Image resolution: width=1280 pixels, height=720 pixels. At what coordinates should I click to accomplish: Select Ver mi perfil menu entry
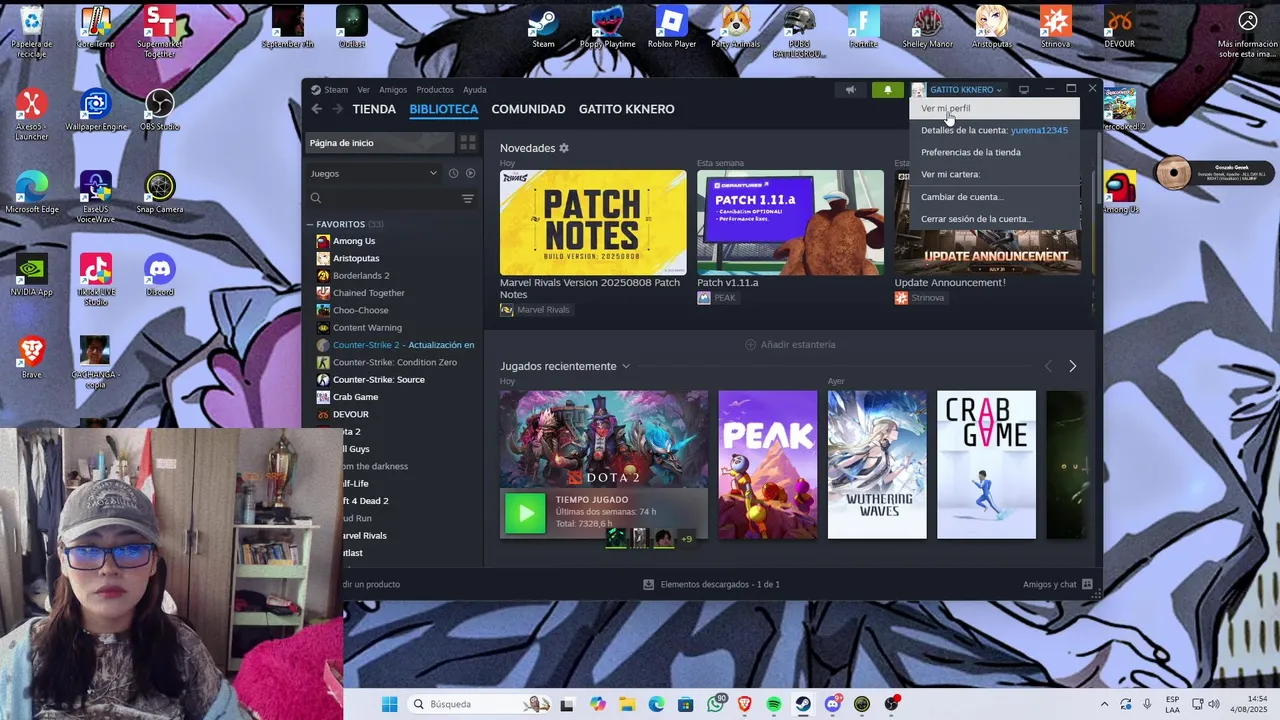point(994,108)
